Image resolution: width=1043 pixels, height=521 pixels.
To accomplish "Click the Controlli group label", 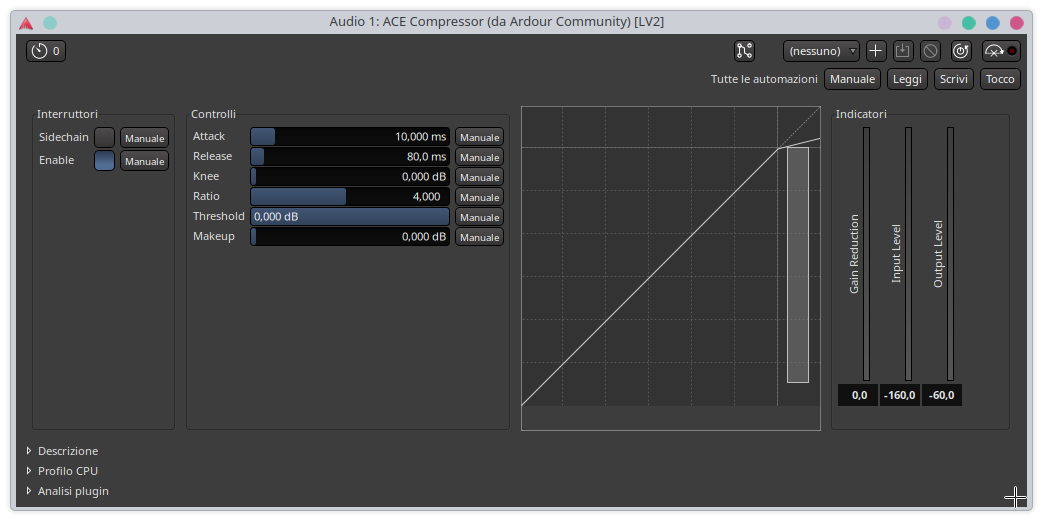I will (214, 114).
